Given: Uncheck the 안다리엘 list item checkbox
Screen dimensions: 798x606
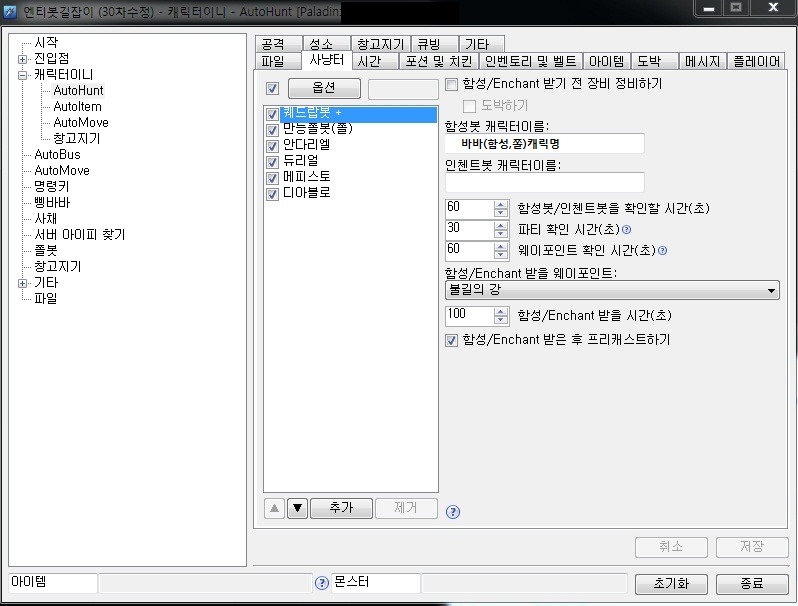Looking at the screenshot, I should pos(272,146).
